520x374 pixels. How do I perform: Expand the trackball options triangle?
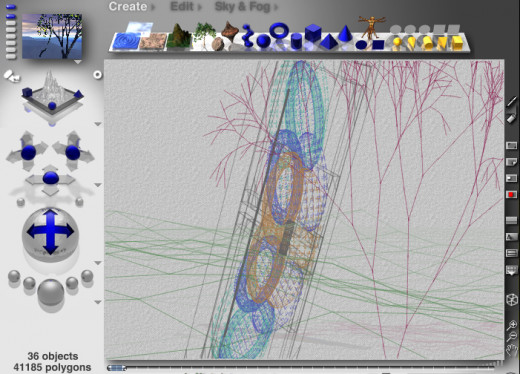[98, 263]
